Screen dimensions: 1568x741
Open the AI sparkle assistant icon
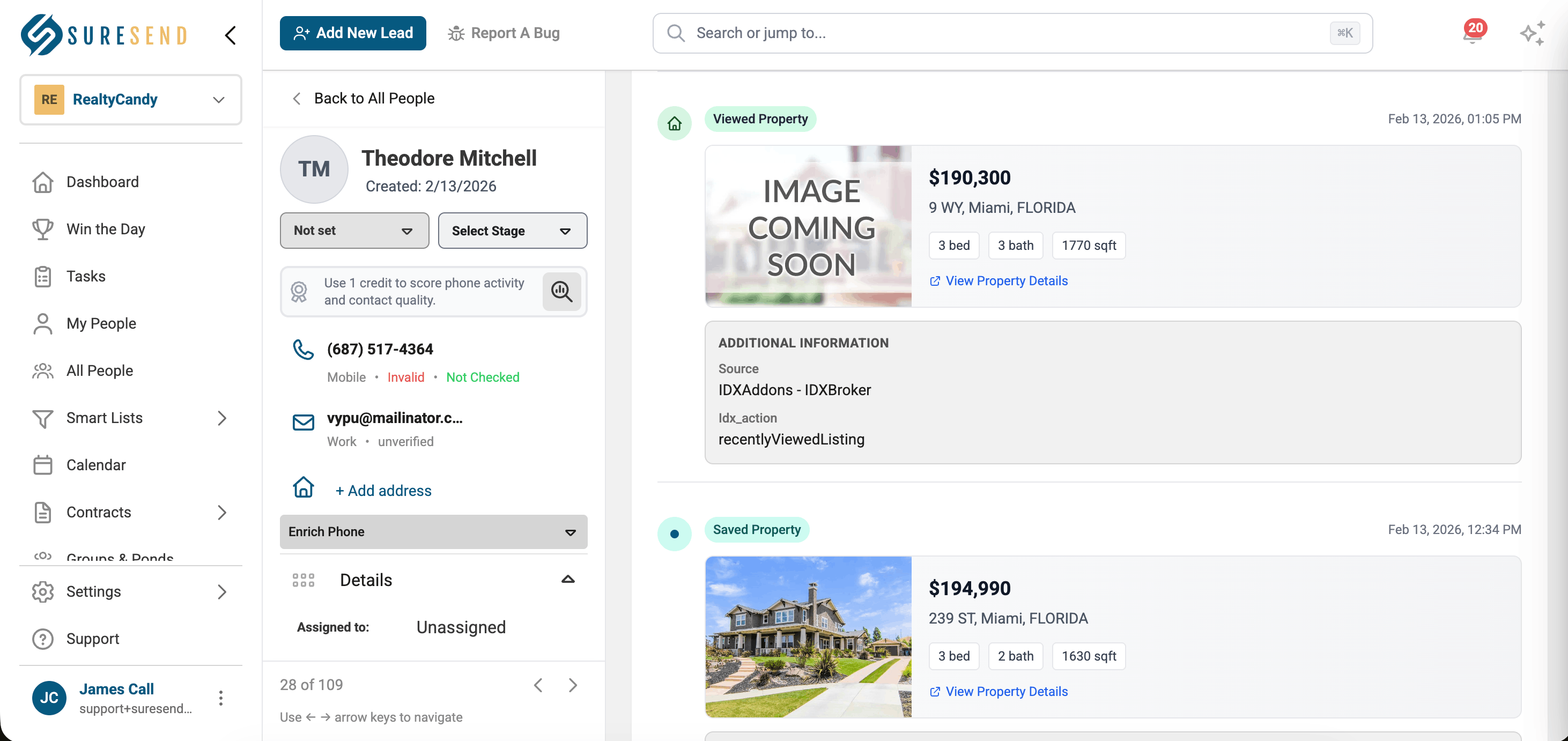[1532, 33]
